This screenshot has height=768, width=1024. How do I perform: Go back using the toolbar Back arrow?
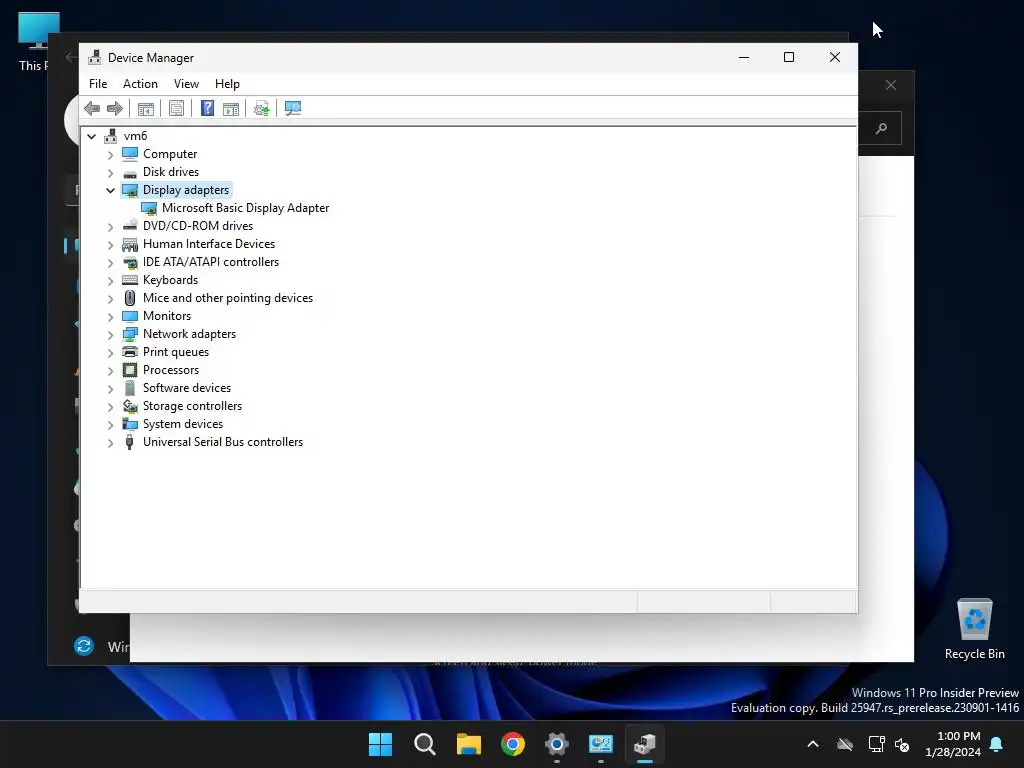(92, 108)
